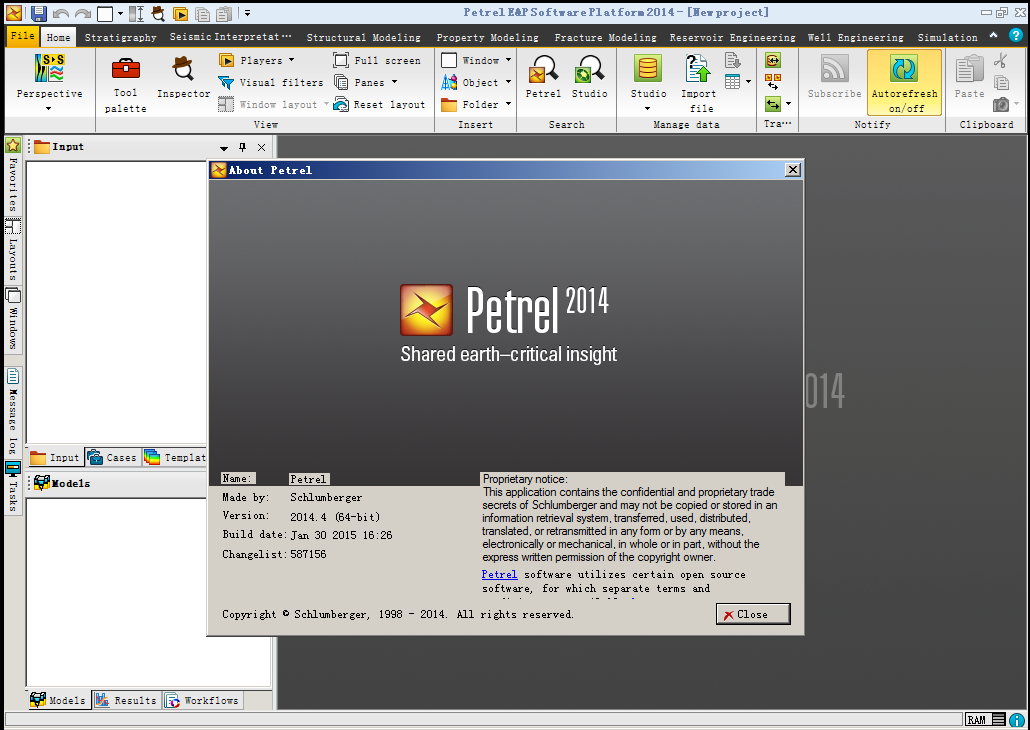This screenshot has width=1030, height=730.
Task: Switch to the Structural Modeling ribbon tab
Action: pyautogui.click(x=363, y=37)
